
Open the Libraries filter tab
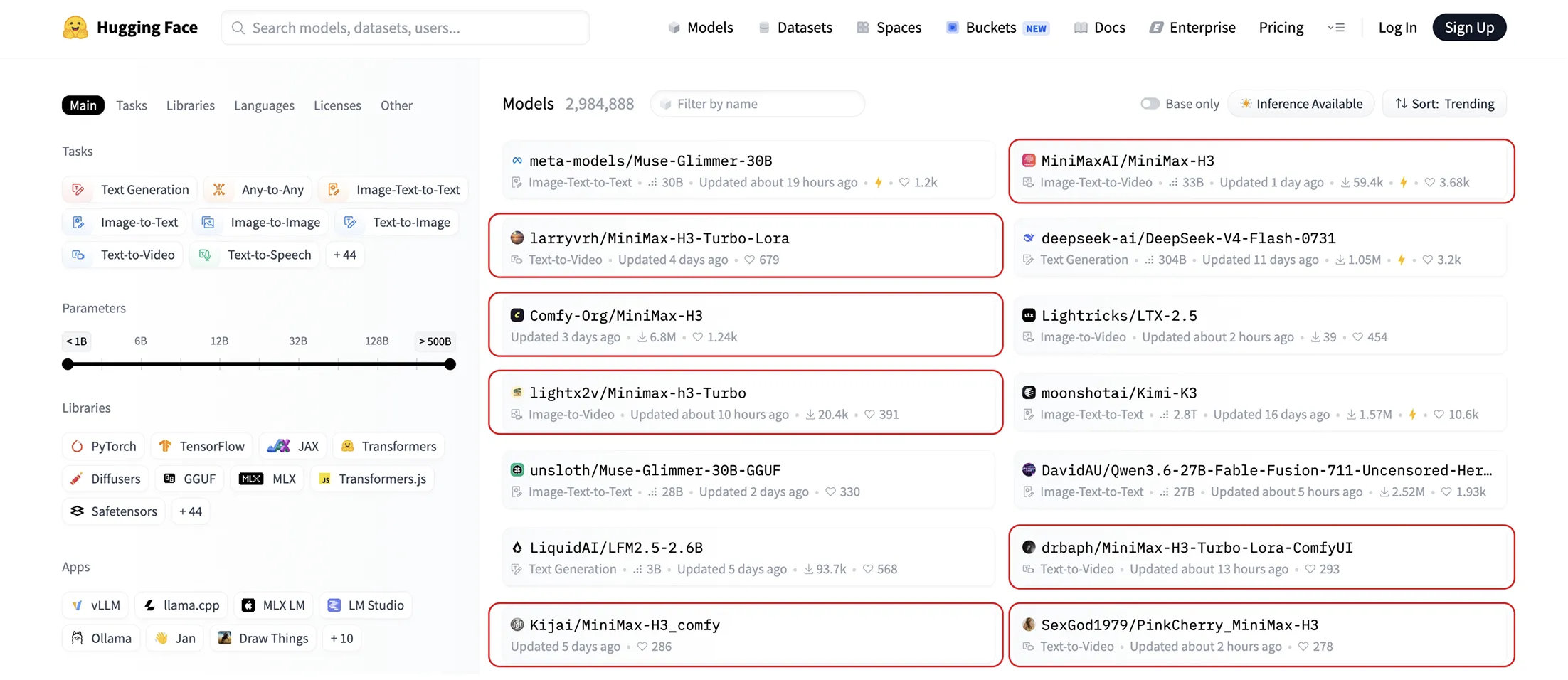191,105
